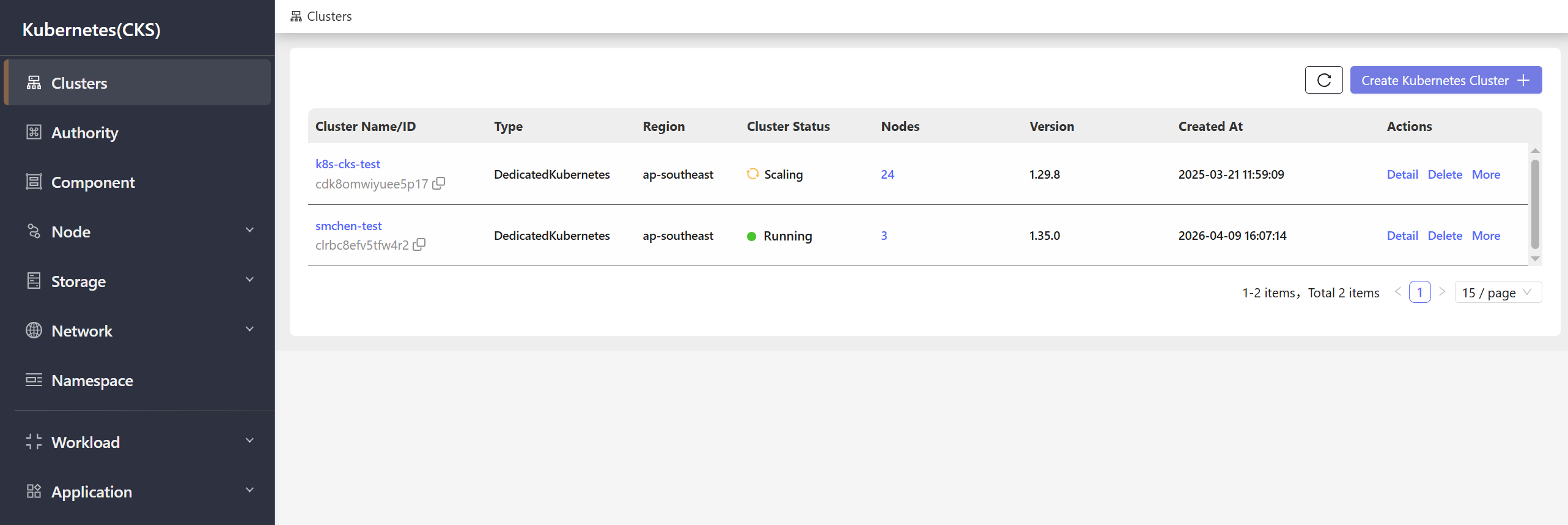
Task: Click the Workload sidebar icon
Action: click(34, 442)
